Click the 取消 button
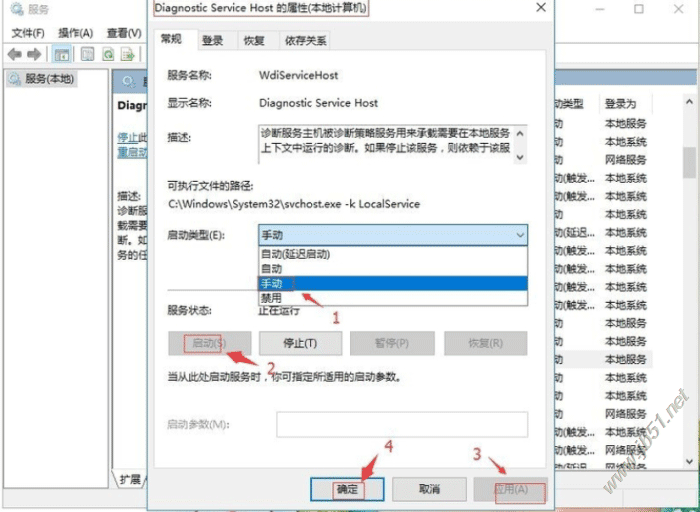The height and width of the screenshot is (512, 700). point(429,489)
